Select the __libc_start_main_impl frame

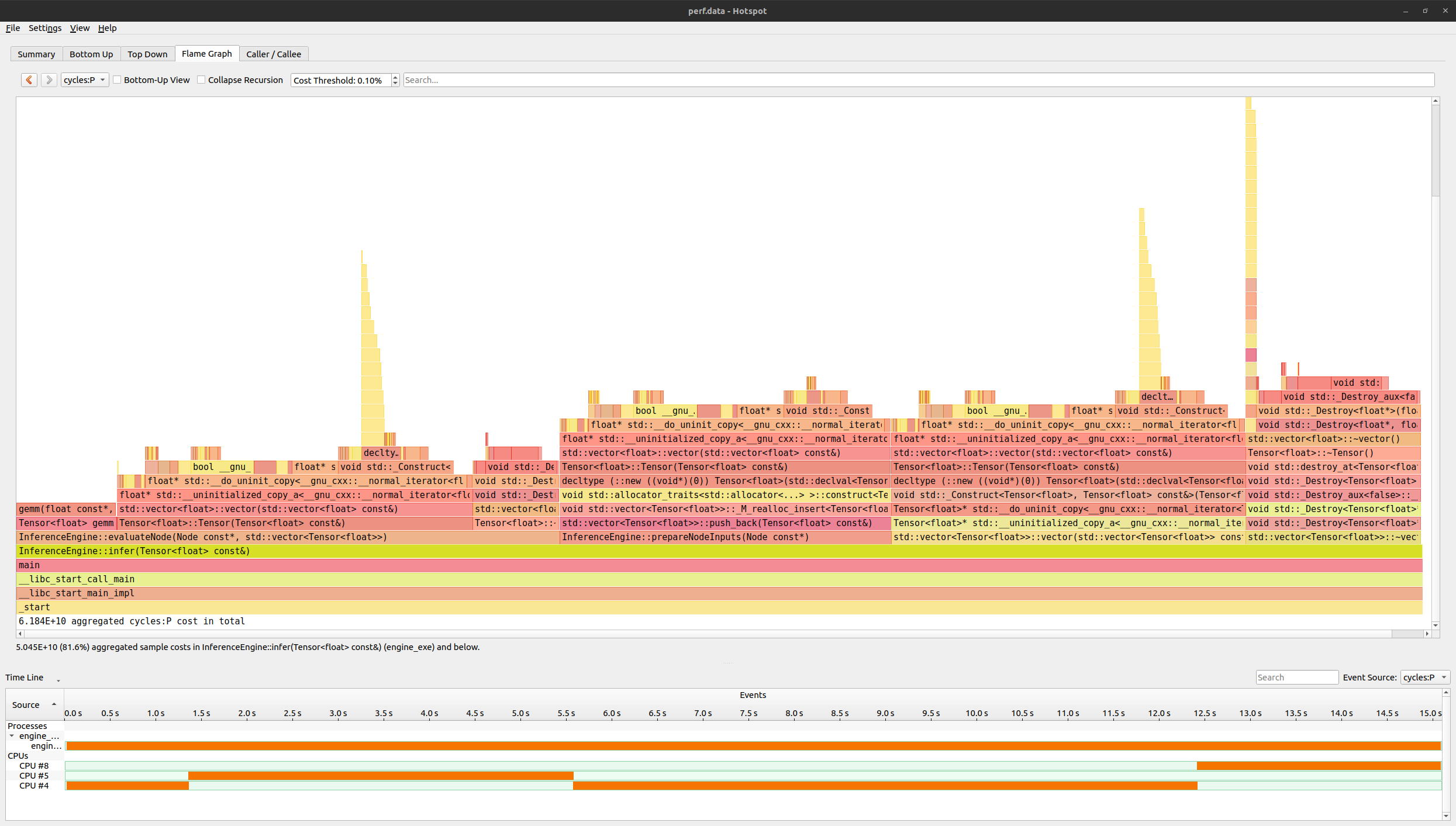719,593
